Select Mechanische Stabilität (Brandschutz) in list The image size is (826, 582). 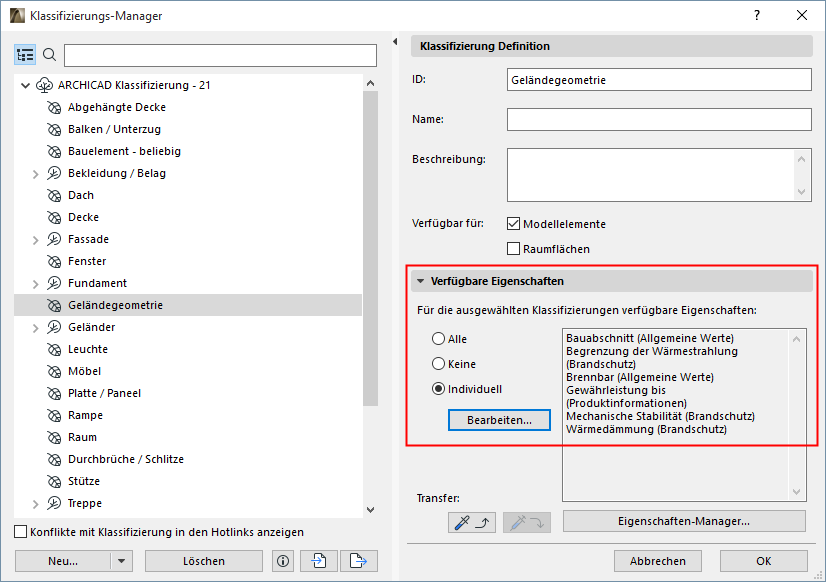[x=660, y=416]
